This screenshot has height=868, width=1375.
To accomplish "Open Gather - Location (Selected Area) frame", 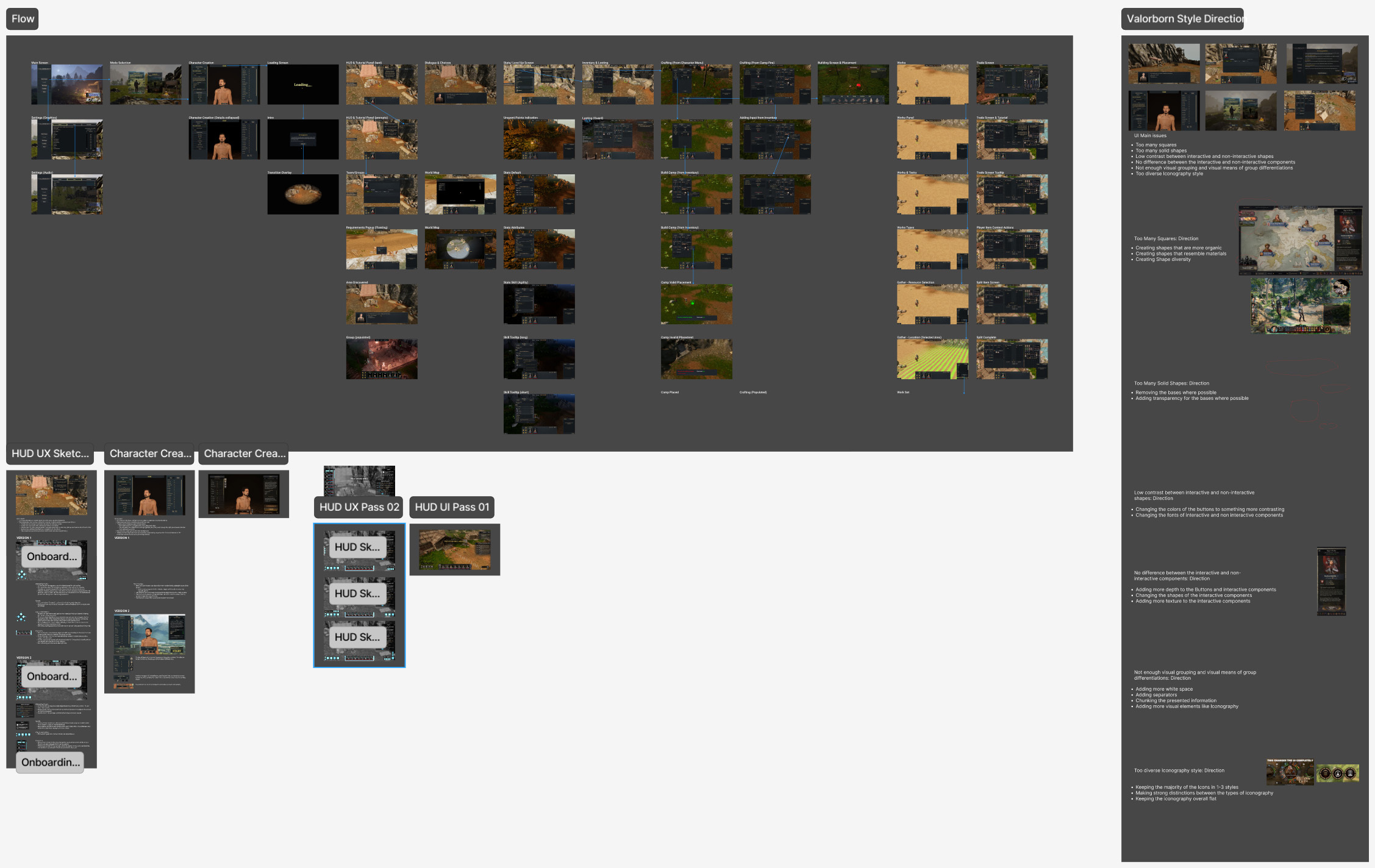I will [x=932, y=359].
